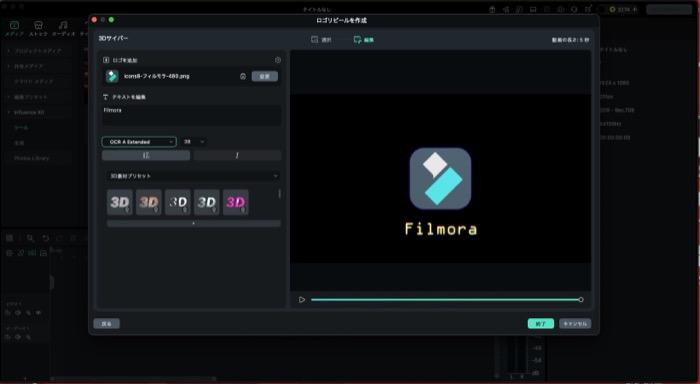Click the キャンセル button

[575, 324]
